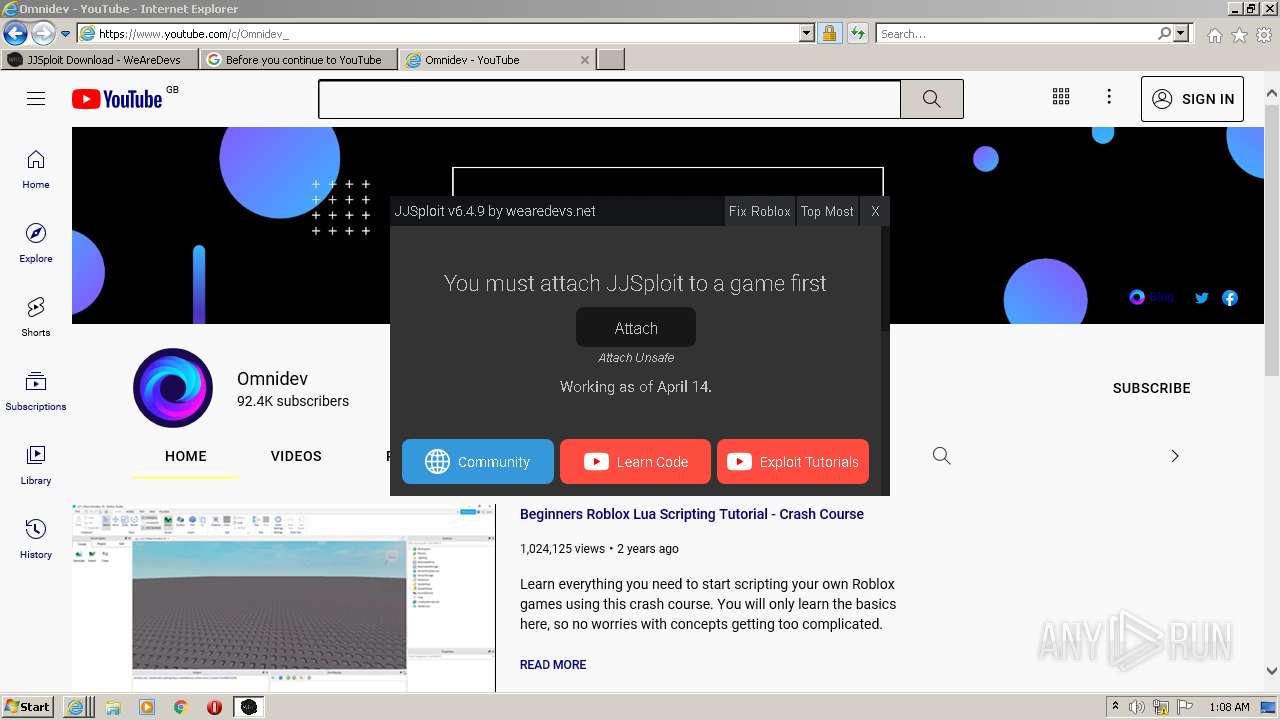This screenshot has height=720, width=1280.
Task: Click the JJSploit taskbar button
Action: pyautogui.click(x=249, y=707)
